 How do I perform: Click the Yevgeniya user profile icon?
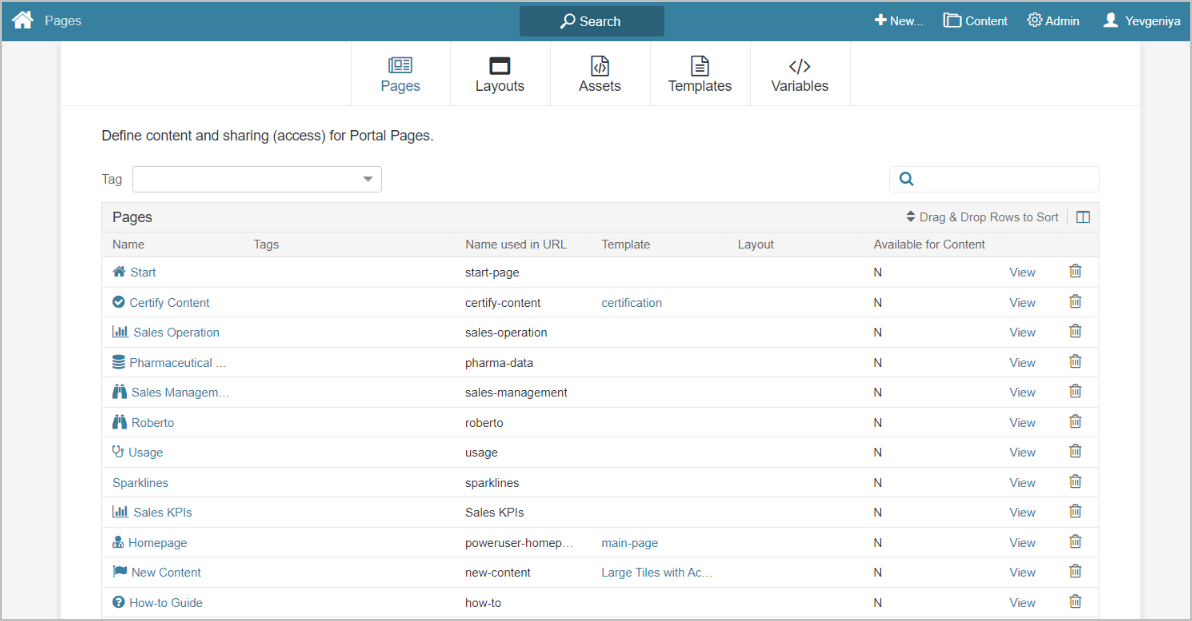[x=1110, y=20]
